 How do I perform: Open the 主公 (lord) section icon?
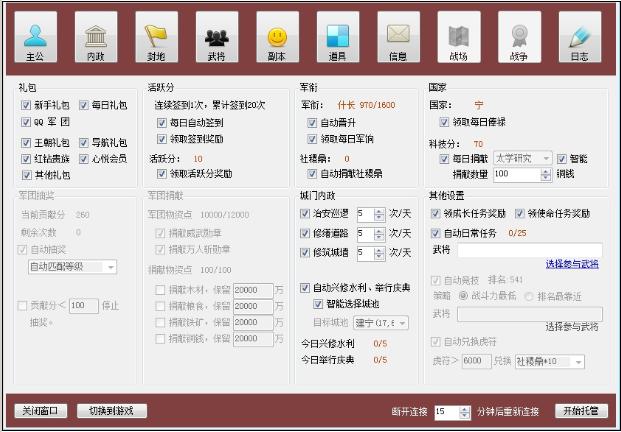click(35, 39)
